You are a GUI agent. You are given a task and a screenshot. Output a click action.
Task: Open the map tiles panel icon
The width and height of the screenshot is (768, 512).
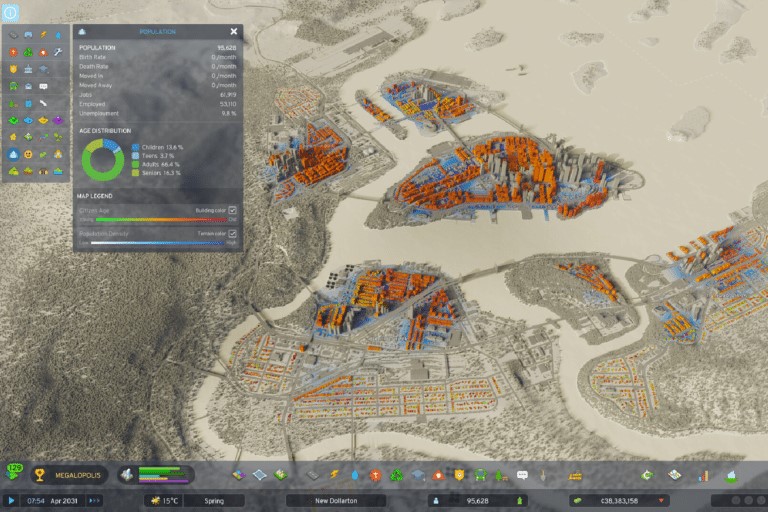[x=674, y=475]
